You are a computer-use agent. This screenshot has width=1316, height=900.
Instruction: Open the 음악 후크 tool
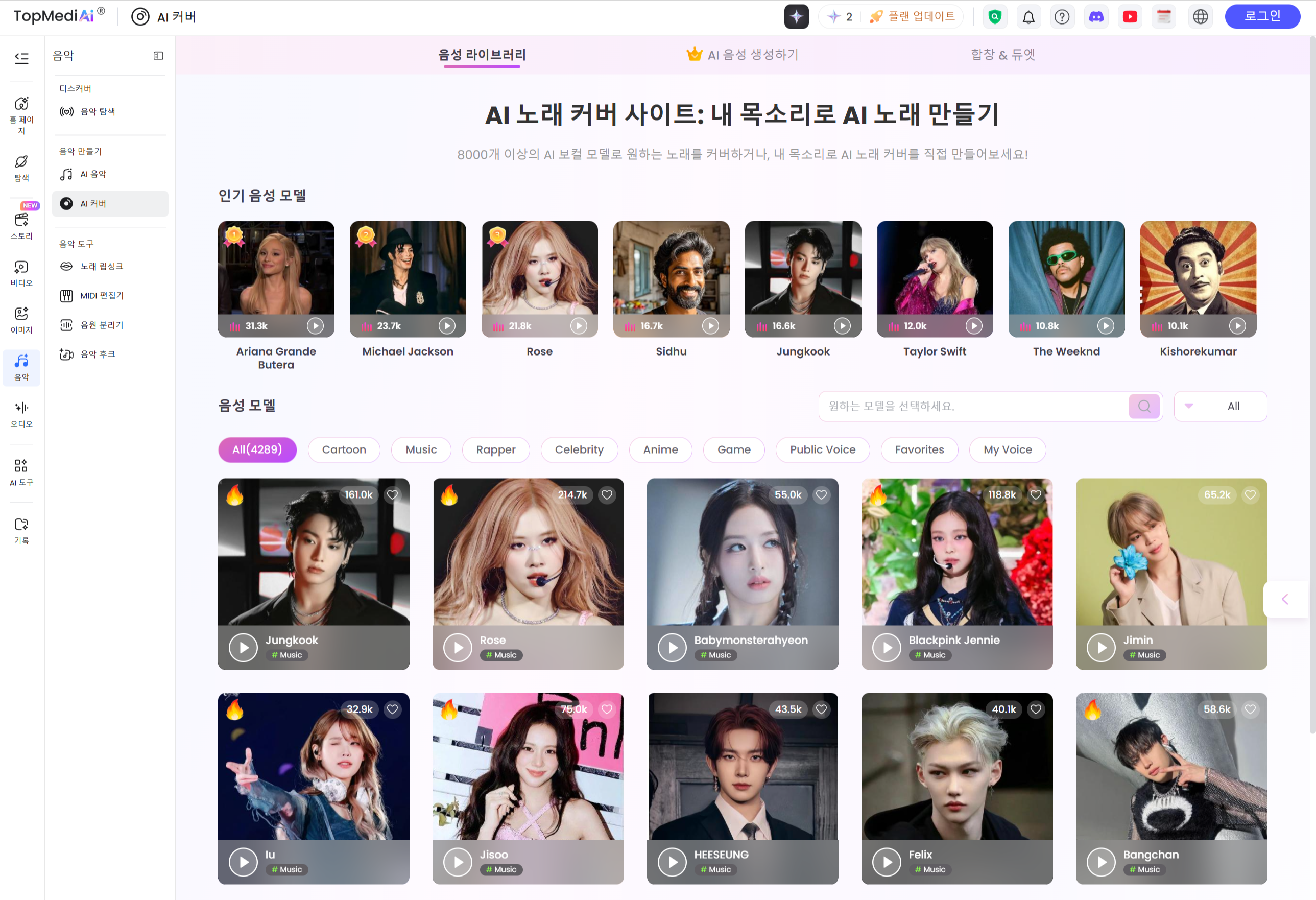pyautogui.click(x=110, y=354)
